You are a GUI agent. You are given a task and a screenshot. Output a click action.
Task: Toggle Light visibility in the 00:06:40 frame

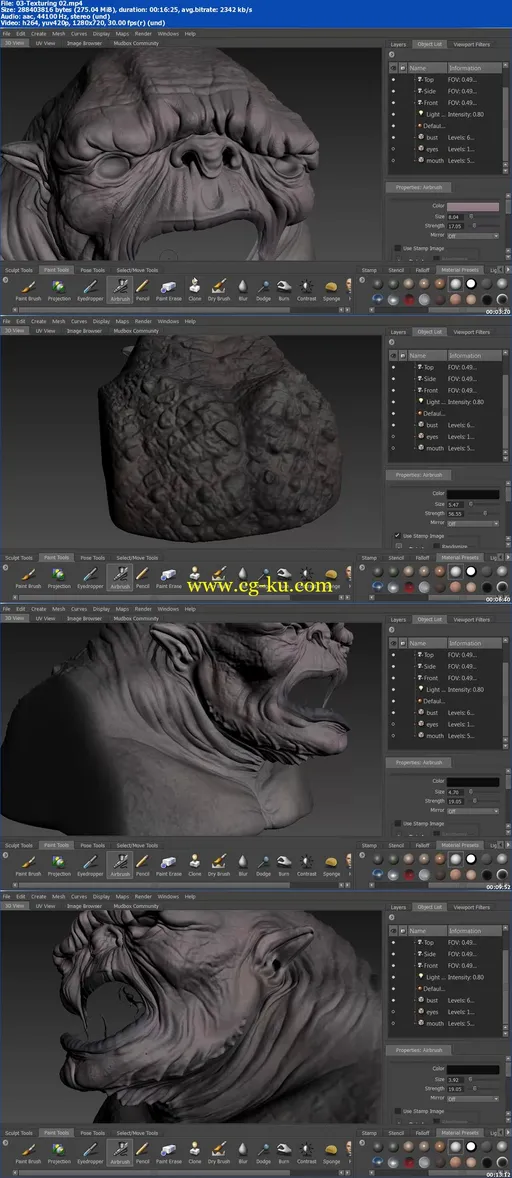(x=393, y=402)
